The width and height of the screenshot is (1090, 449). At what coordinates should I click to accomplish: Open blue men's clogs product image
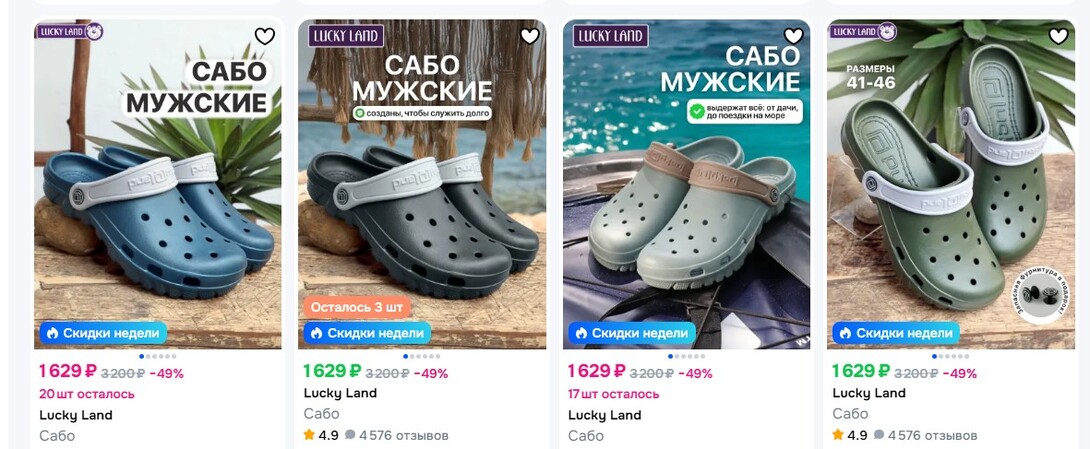click(x=158, y=200)
